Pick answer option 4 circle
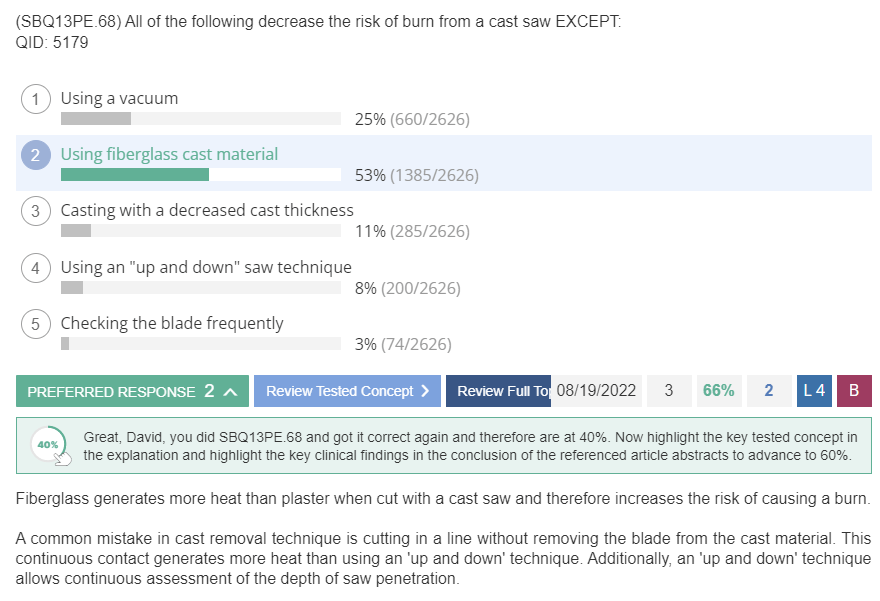Viewport: 880px width, 601px height. 36,268
